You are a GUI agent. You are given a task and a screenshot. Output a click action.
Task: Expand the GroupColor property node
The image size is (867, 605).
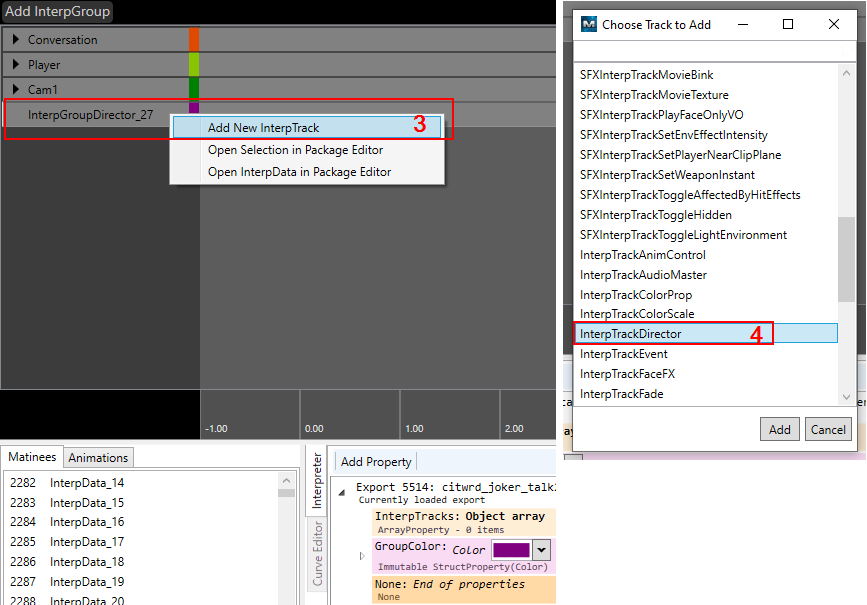pyautogui.click(x=362, y=556)
